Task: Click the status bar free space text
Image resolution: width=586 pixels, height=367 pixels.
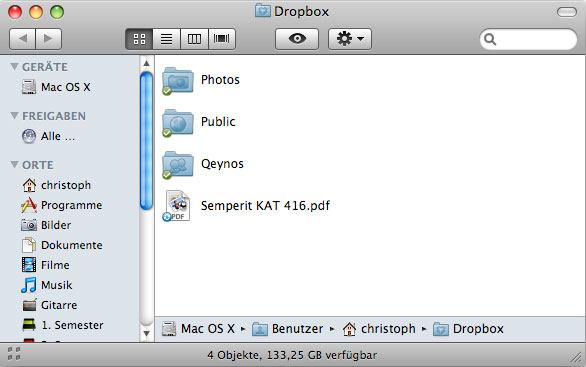Action: point(292,355)
